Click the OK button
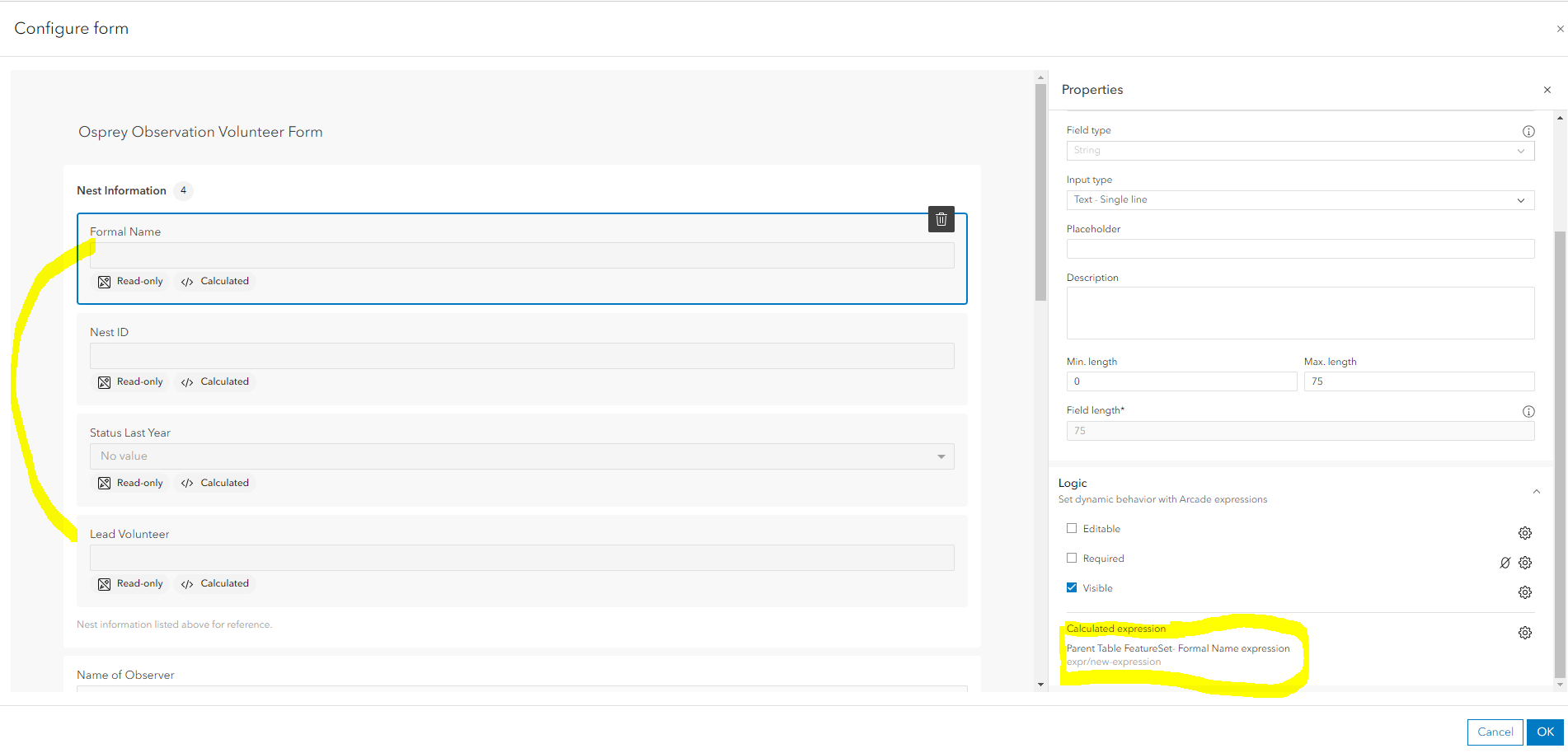Viewport: 1568px width, 753px height. [1545, 732]
